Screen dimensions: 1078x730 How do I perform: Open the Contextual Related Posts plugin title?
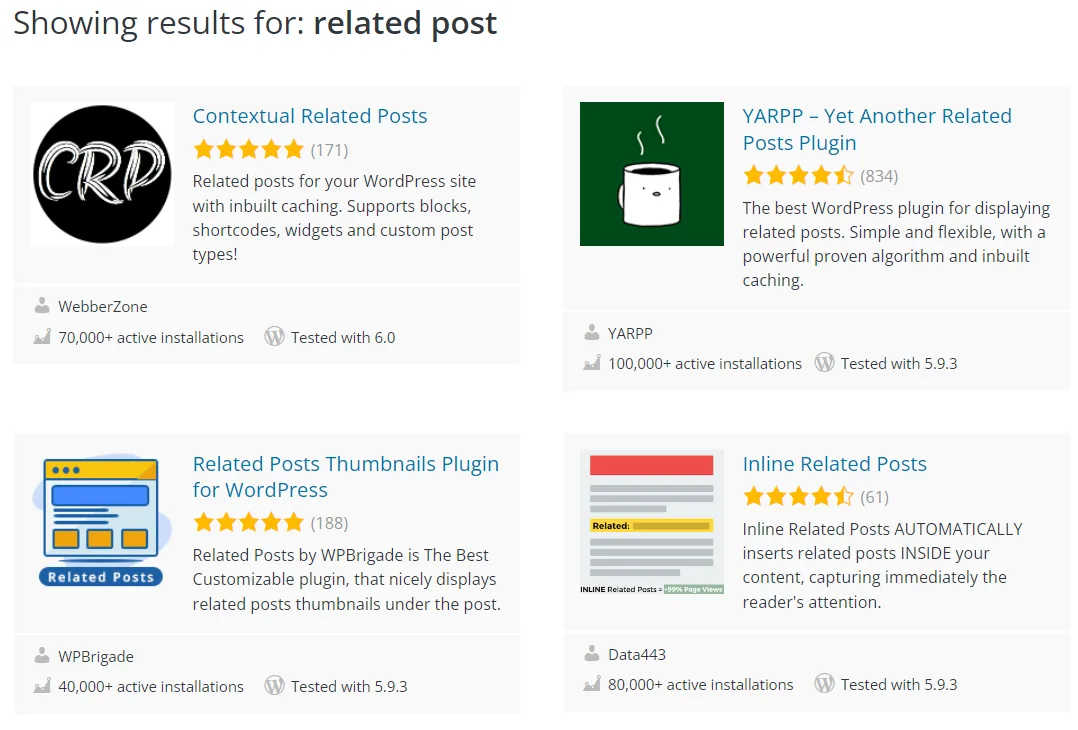(x=310, y=116)
